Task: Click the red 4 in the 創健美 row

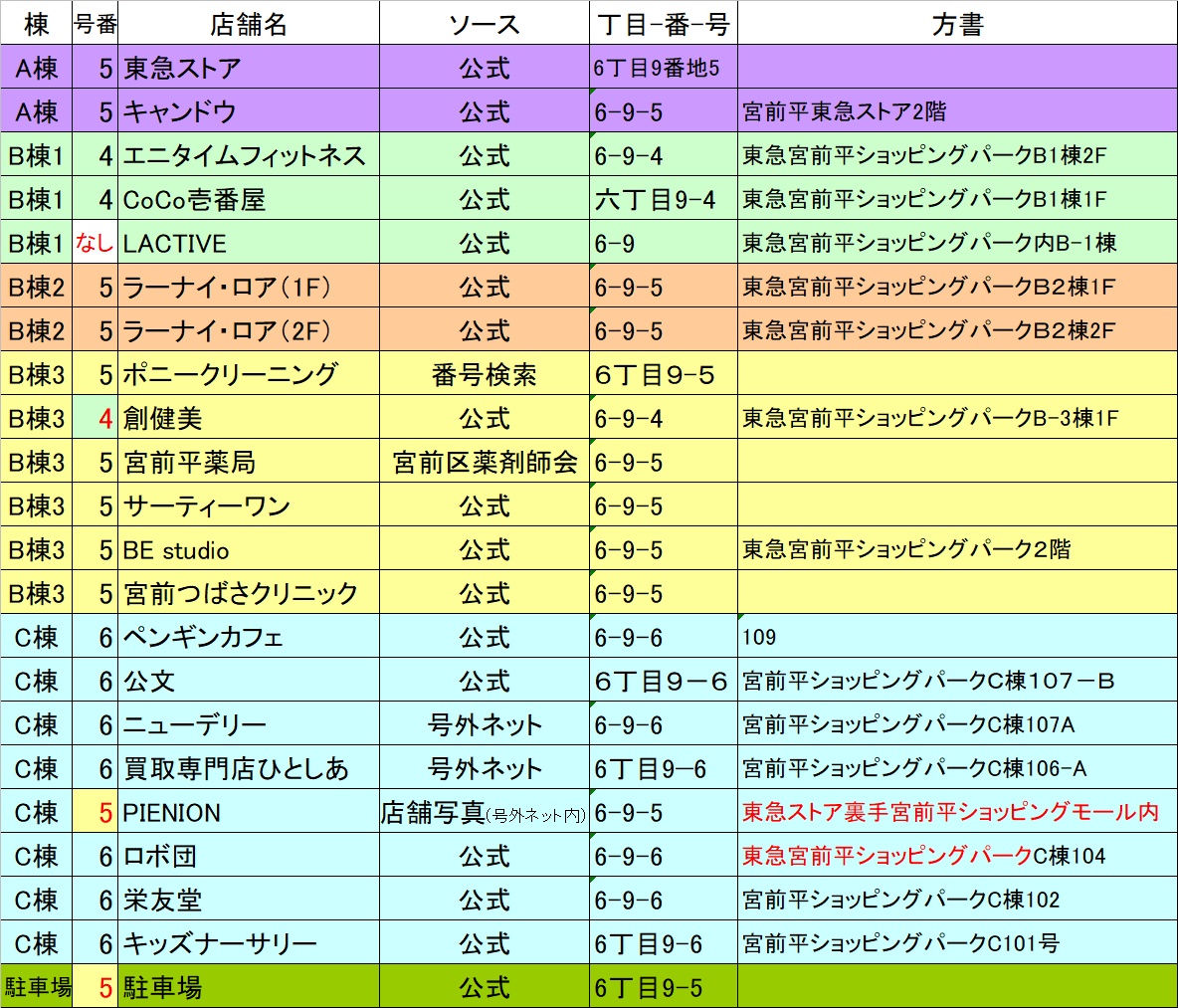Action: click(x=96, y=417)
